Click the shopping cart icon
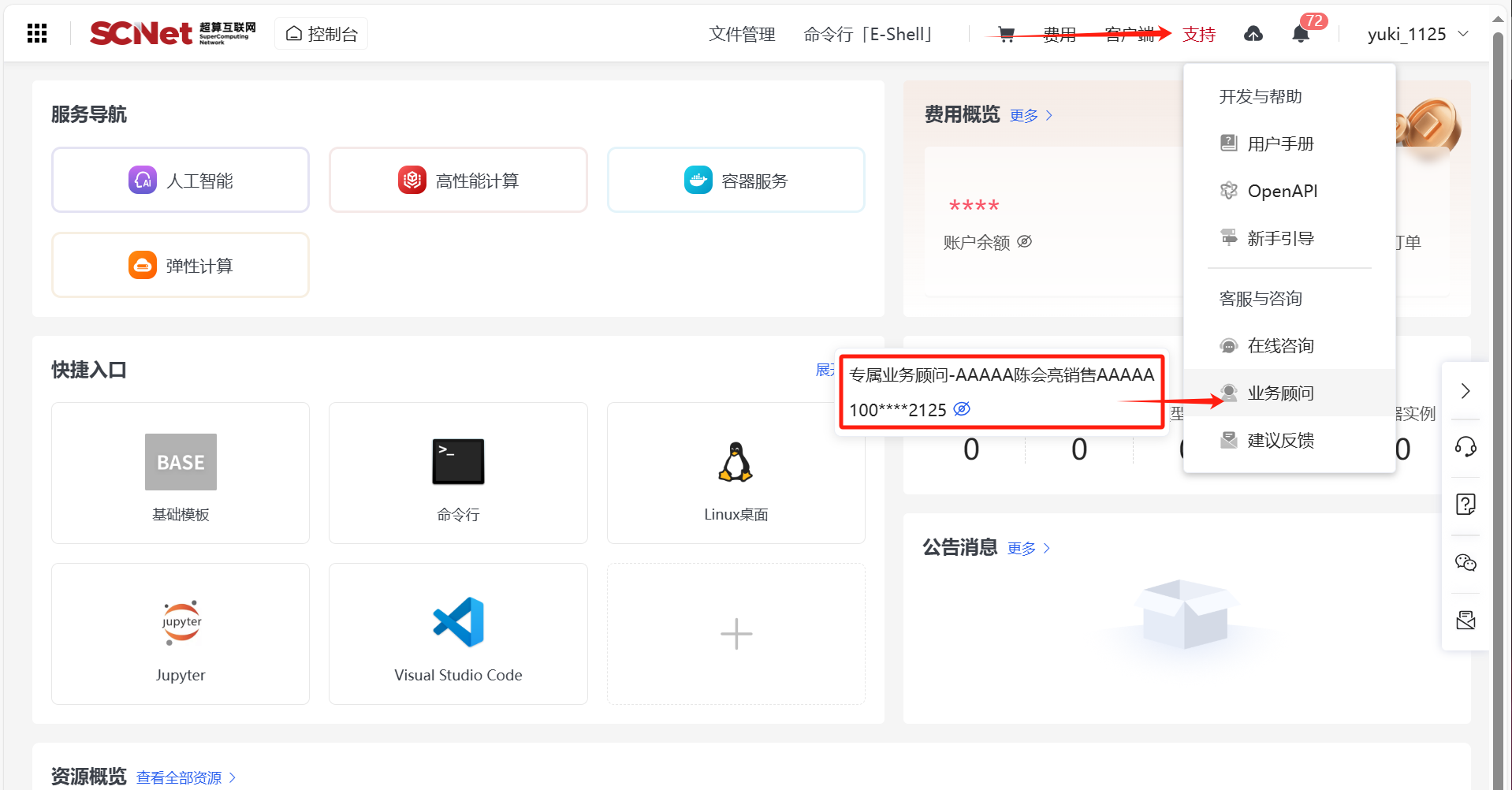This screenshot has width=1512, height=790. 1006,34
